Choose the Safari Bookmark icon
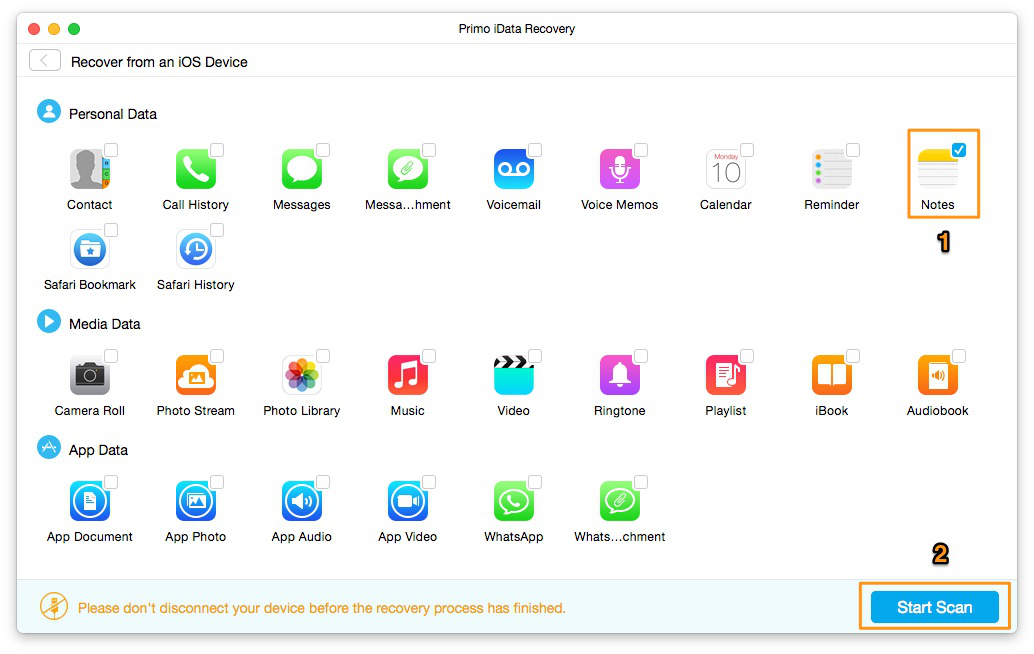 pos(90,249)
